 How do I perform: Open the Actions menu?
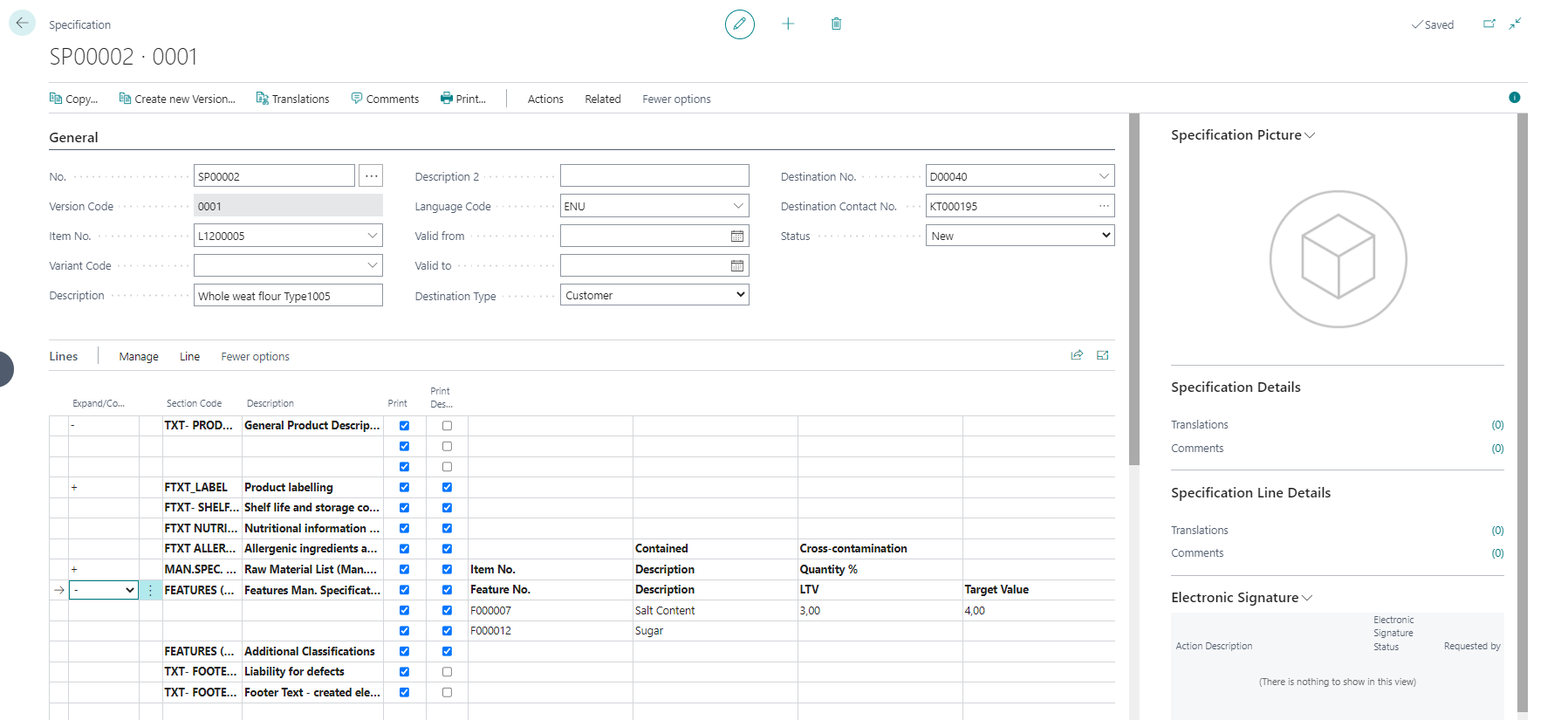(545, 99)
